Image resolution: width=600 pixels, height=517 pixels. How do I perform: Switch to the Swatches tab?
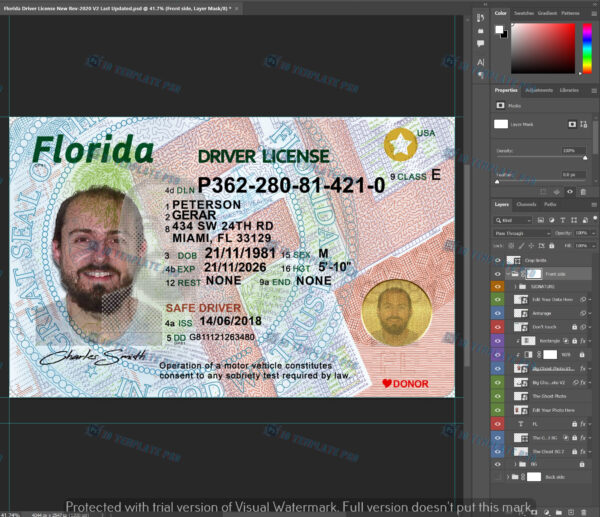pyautogui.click(x=523, y=13)
